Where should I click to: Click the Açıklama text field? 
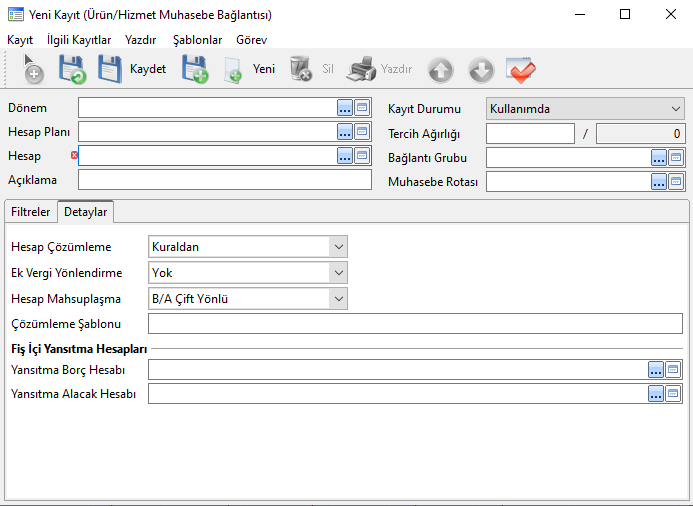click(x=224, y=180)
